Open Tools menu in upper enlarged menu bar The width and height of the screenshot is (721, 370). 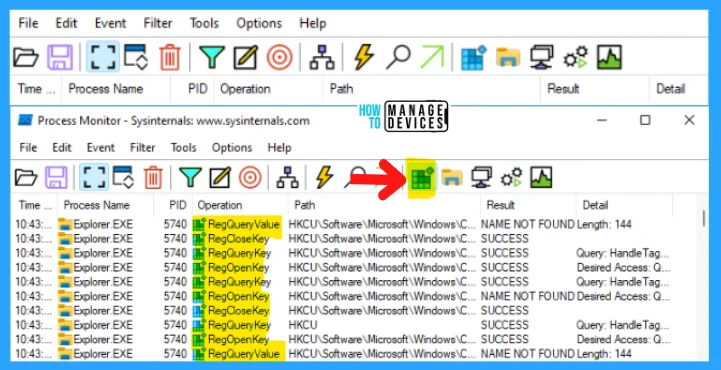point(204,23)
